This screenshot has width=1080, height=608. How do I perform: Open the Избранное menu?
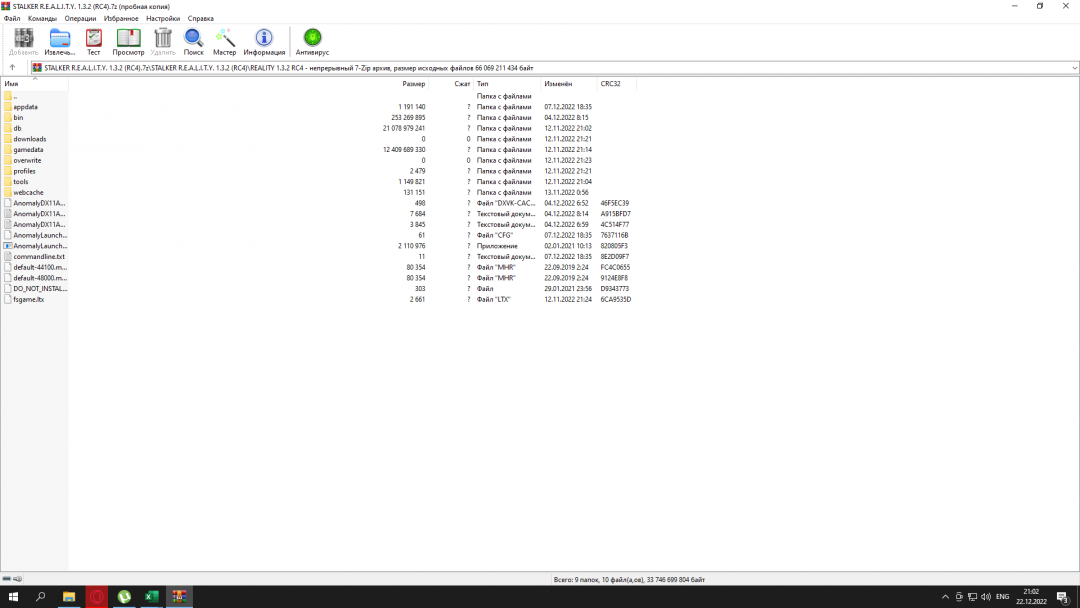tap(121, 19)
